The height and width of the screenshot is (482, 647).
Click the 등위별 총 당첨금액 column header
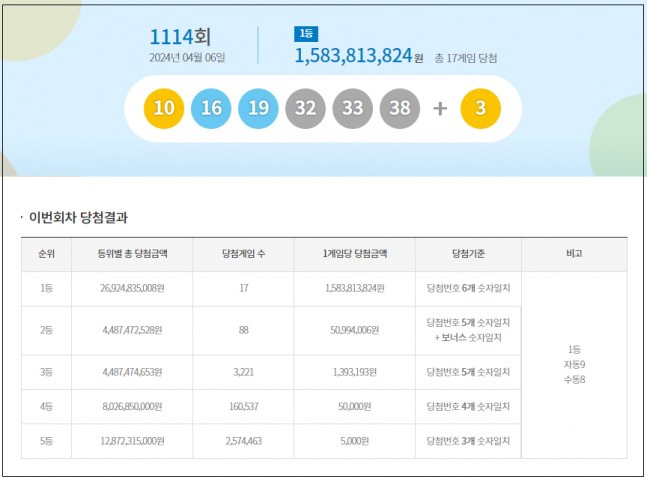(132, 254)
